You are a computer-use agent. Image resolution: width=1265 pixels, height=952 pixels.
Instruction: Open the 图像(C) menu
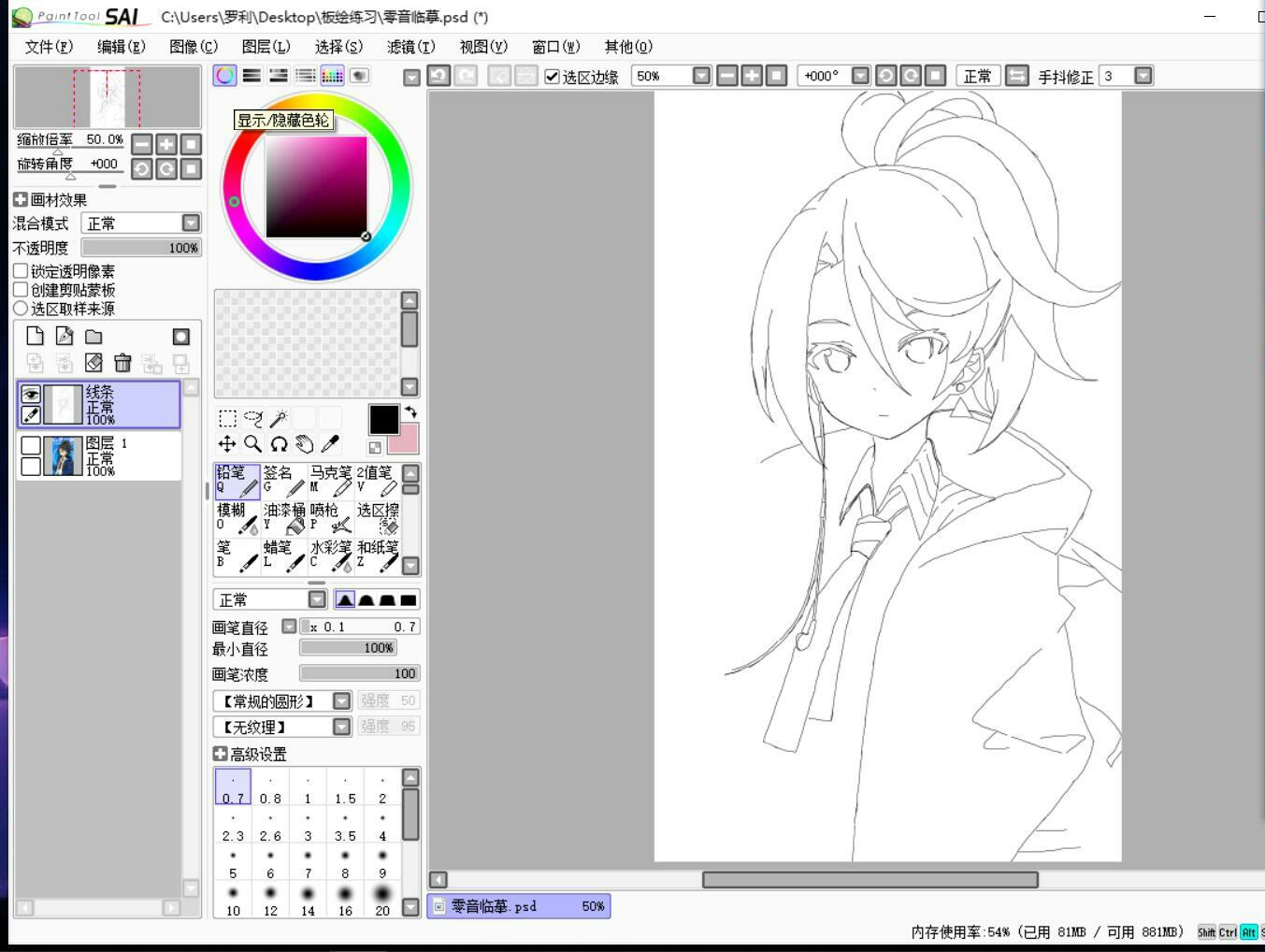pos(194,46)
